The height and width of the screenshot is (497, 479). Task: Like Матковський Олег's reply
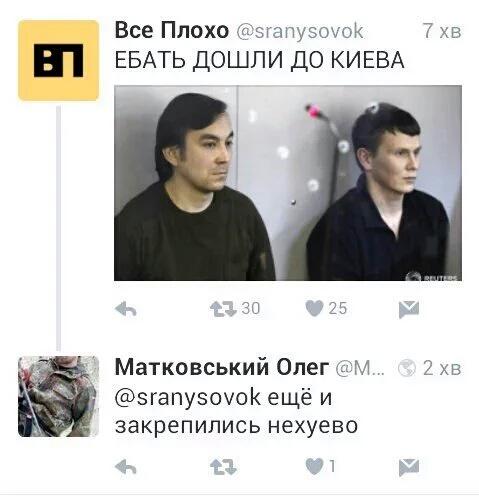[x=314, y=466]
